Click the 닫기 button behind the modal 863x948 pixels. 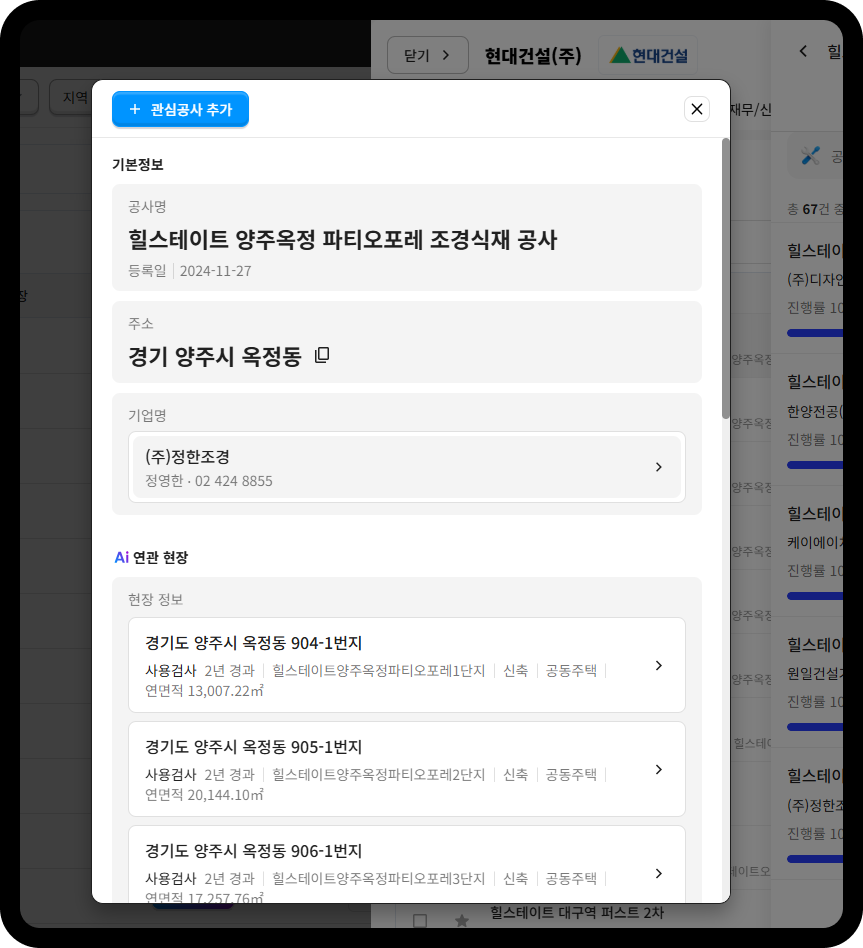(428, 55)
